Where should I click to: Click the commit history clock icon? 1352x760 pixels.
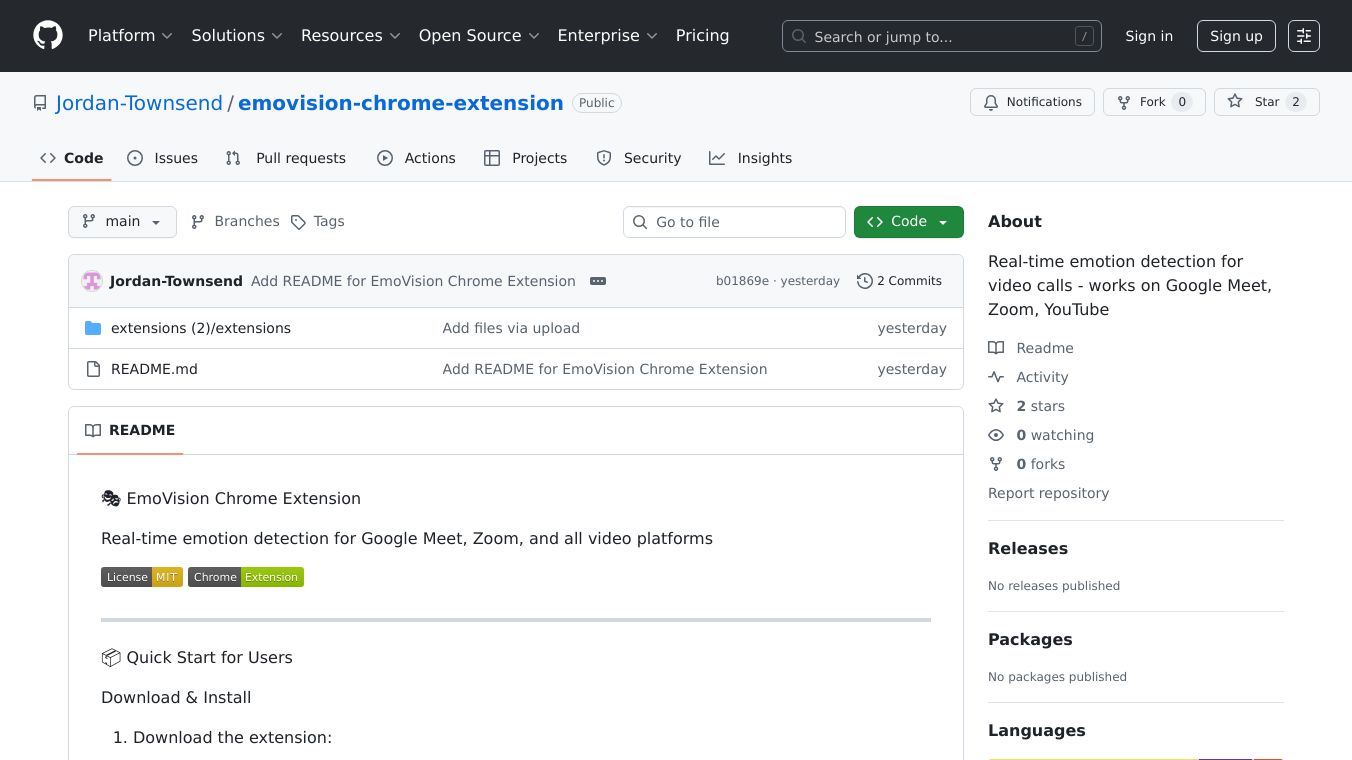coord(864,281)
